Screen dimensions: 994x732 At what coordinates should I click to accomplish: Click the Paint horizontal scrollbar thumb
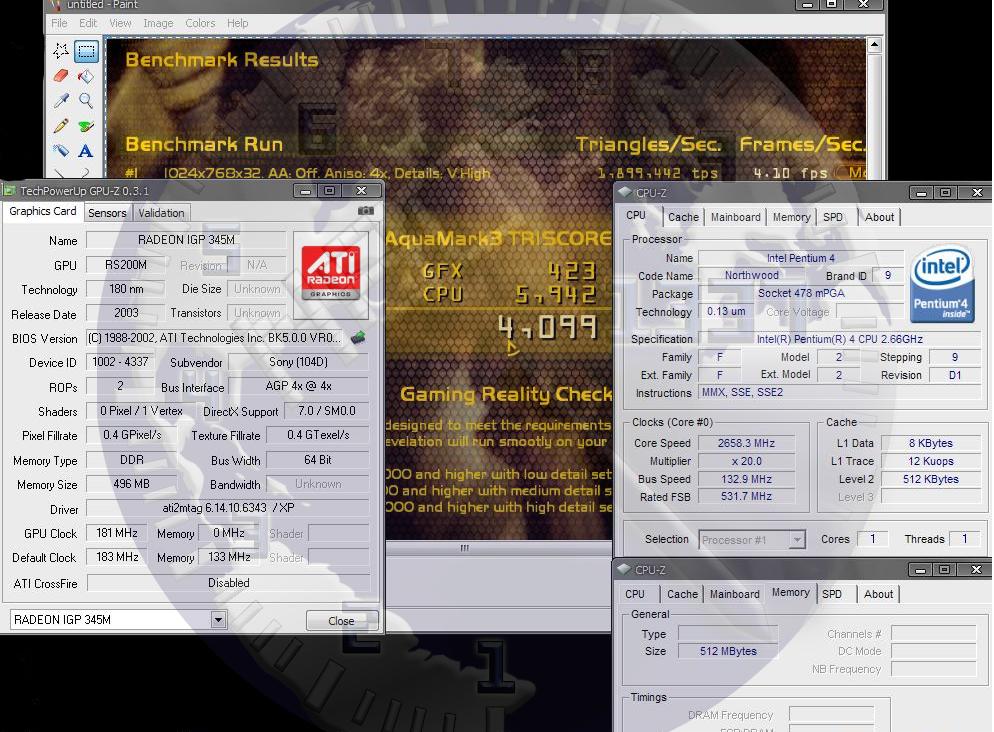click(x=465, y=548)
